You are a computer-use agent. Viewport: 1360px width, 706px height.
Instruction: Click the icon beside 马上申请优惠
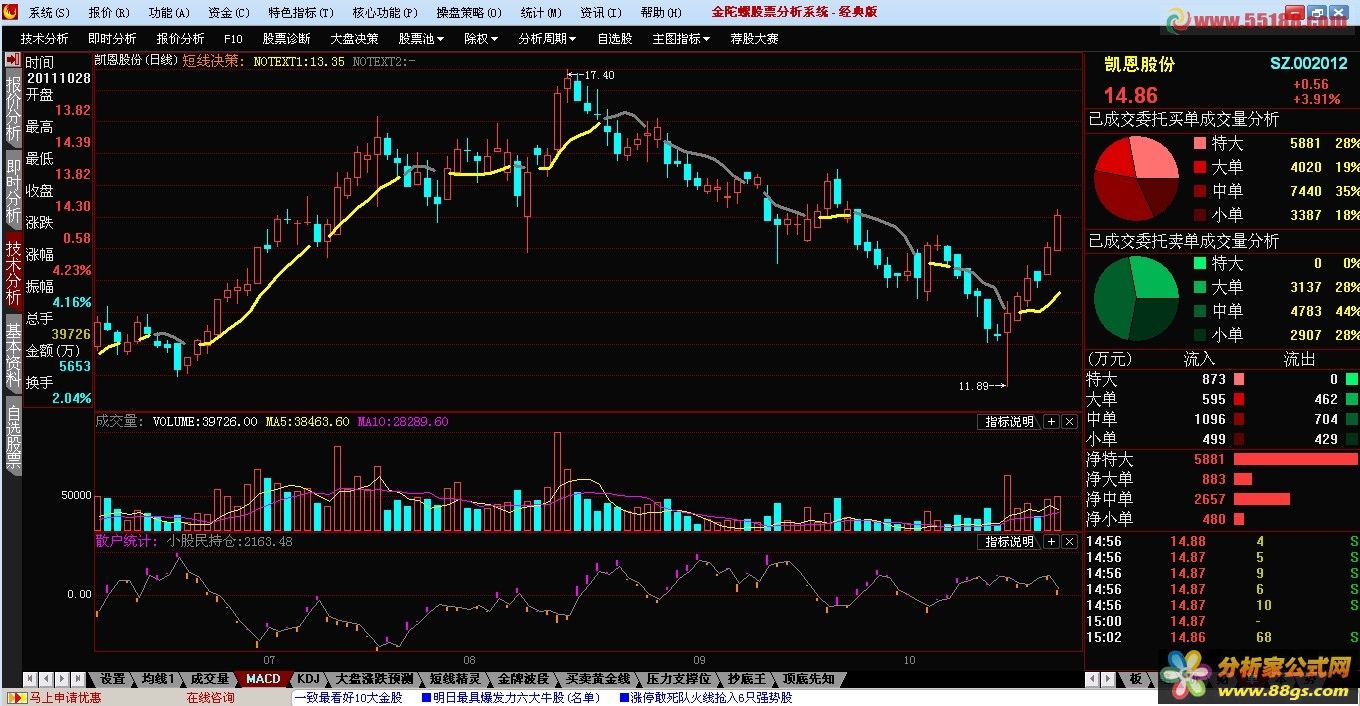coord(16,698)
